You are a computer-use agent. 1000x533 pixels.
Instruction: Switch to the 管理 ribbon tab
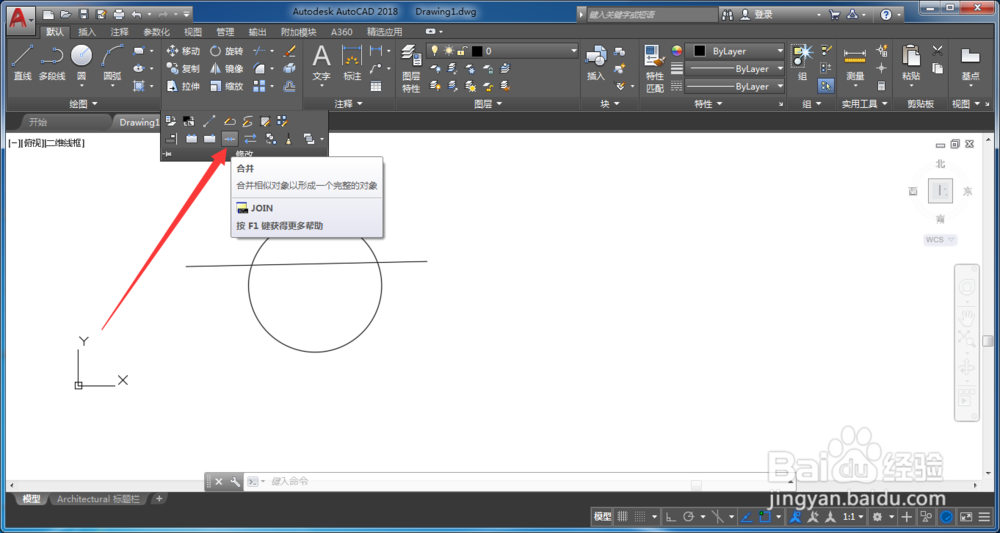[225, 32]
